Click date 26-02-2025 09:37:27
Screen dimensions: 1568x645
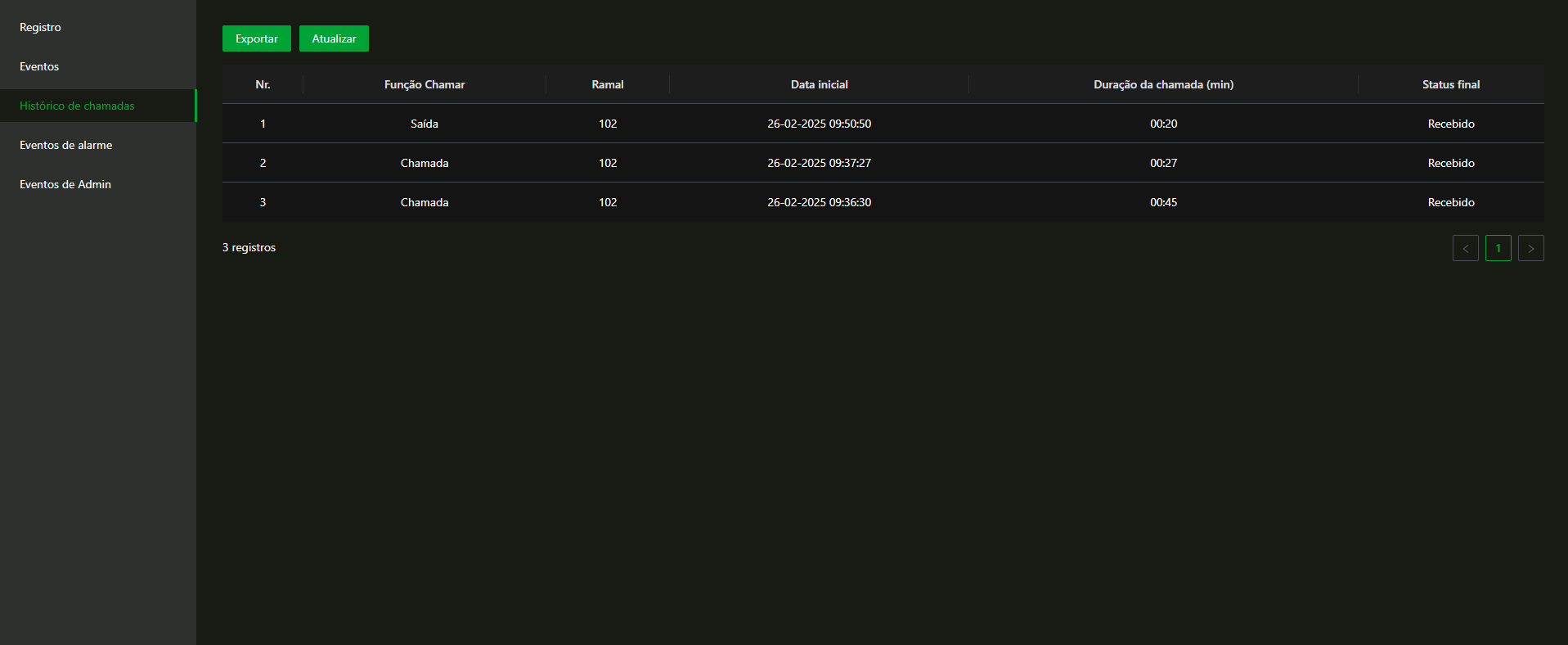[x=820, y=163]
